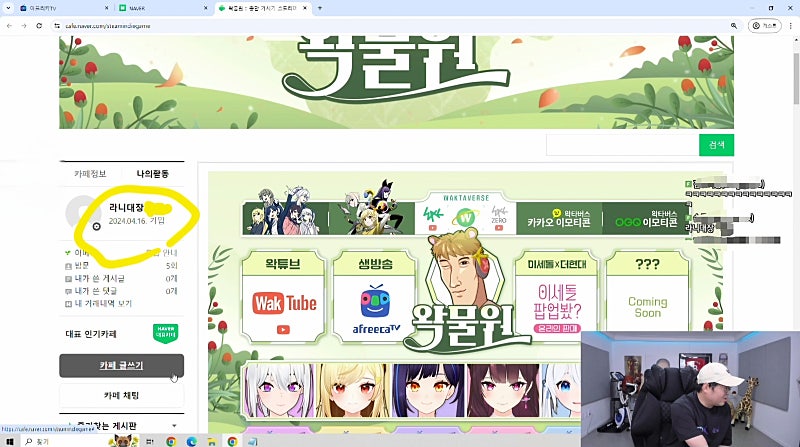800x447 pixels.
Task: Open OGQ 이모티콘 banner
Action: tap(645, 218)
